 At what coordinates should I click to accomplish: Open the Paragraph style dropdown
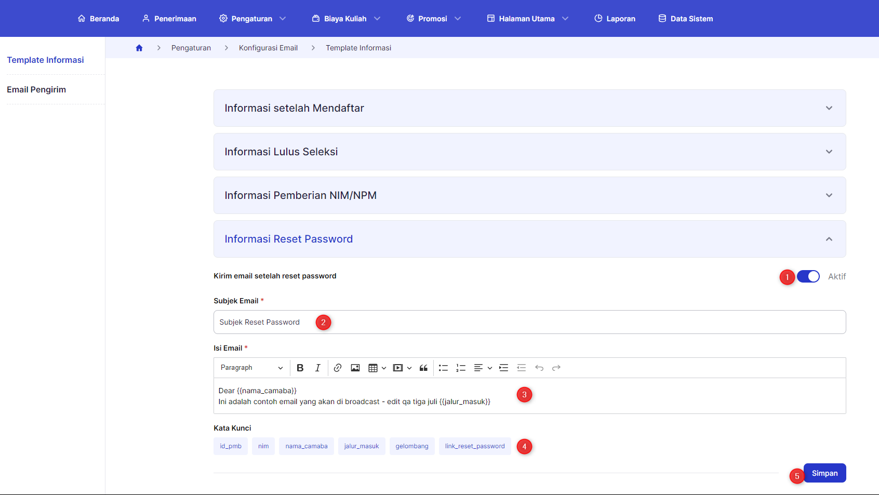[x=252, y=368]
